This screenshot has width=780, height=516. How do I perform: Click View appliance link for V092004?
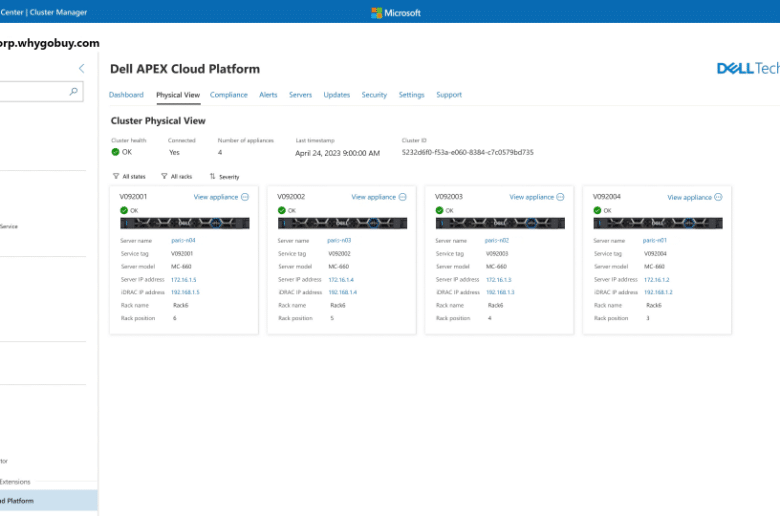click(x=689, y=198)
